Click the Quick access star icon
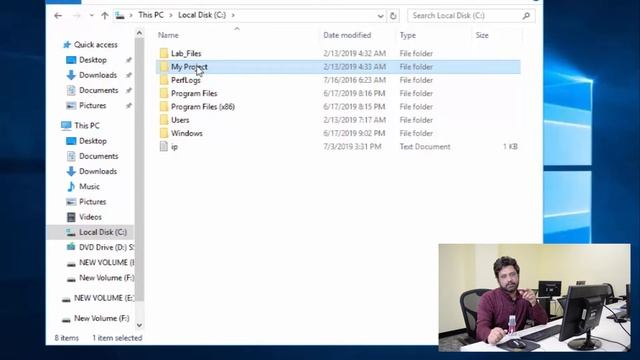The image size is (640, 360). tap(67, 44)
